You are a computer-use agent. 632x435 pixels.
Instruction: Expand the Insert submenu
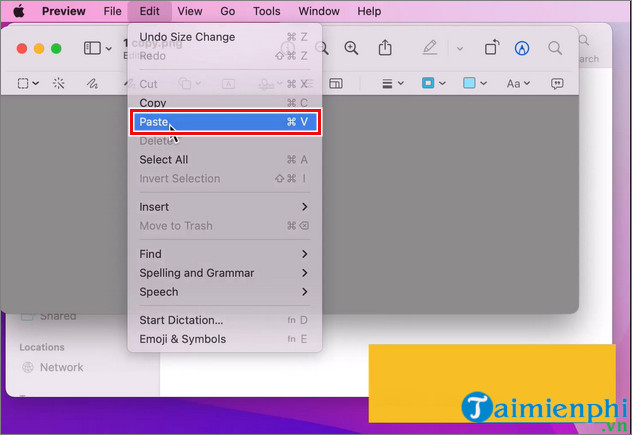click(224, 207)
